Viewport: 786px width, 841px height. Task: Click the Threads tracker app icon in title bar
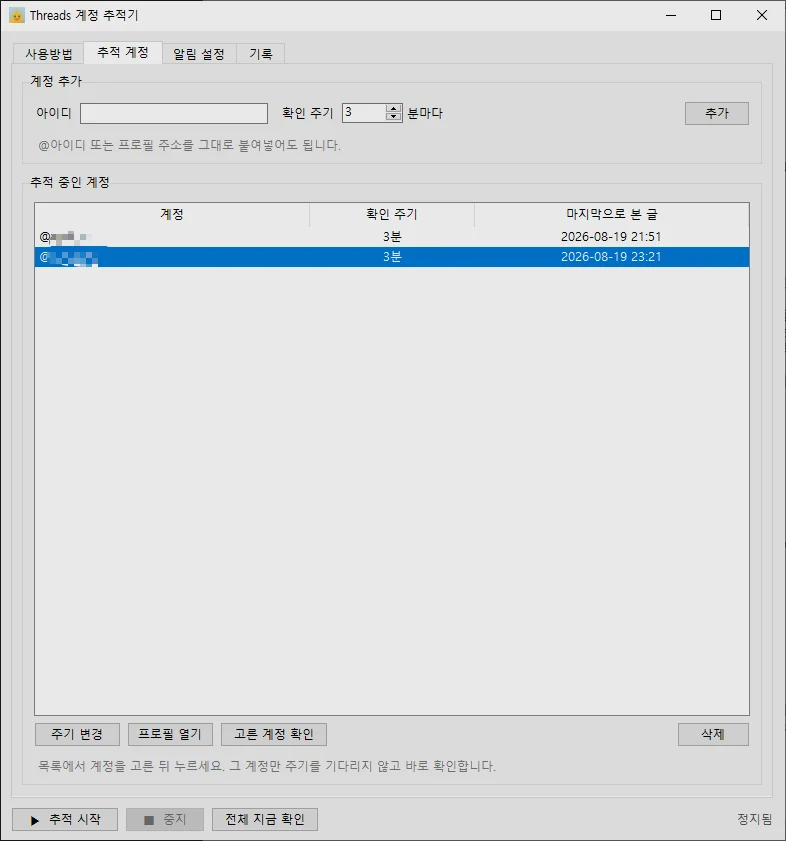pyautogui.click(x=17, y=16)
